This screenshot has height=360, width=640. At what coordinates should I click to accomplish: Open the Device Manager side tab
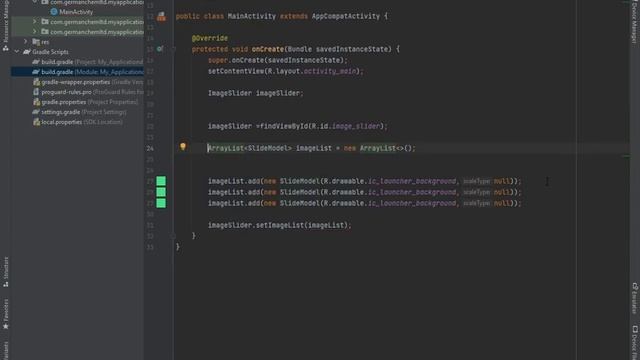(x=635, y=22)
